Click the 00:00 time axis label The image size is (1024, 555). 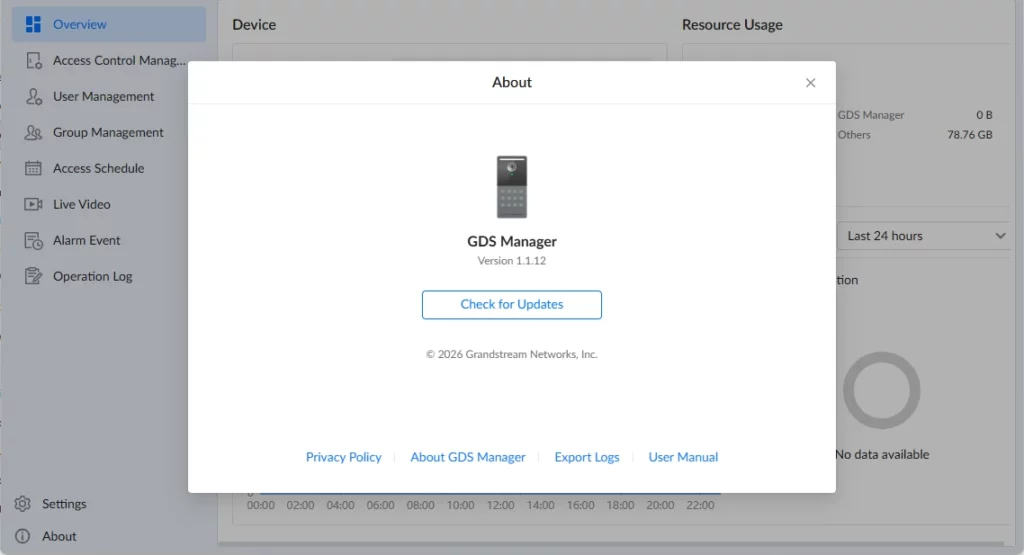pos(261,505)
